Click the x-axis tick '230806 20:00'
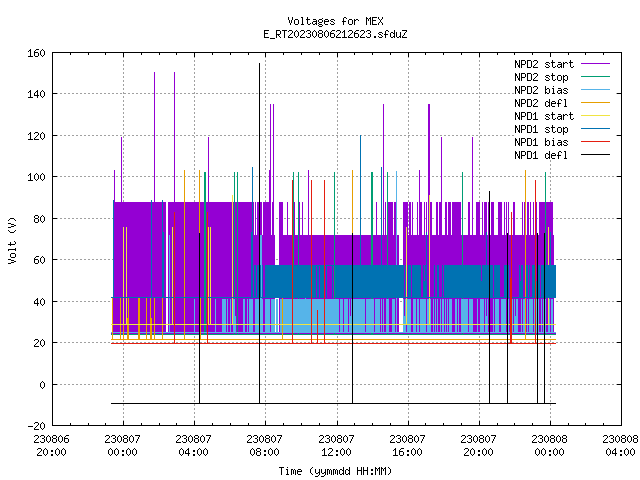 pos(51,445)
